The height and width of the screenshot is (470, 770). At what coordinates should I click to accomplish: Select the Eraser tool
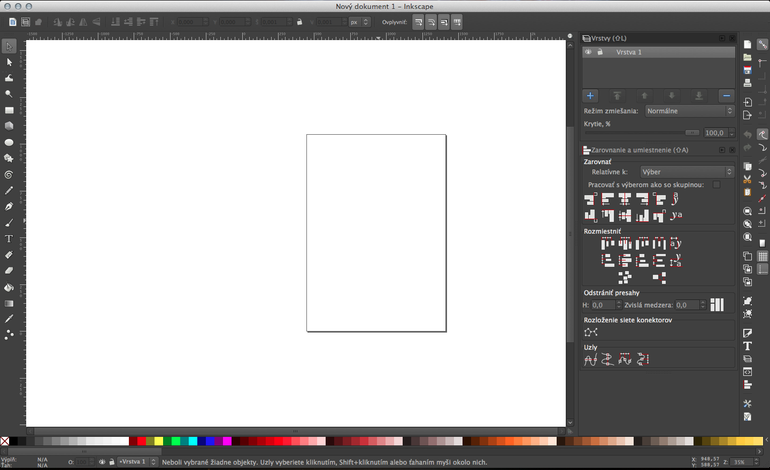[x=9, y=271]
